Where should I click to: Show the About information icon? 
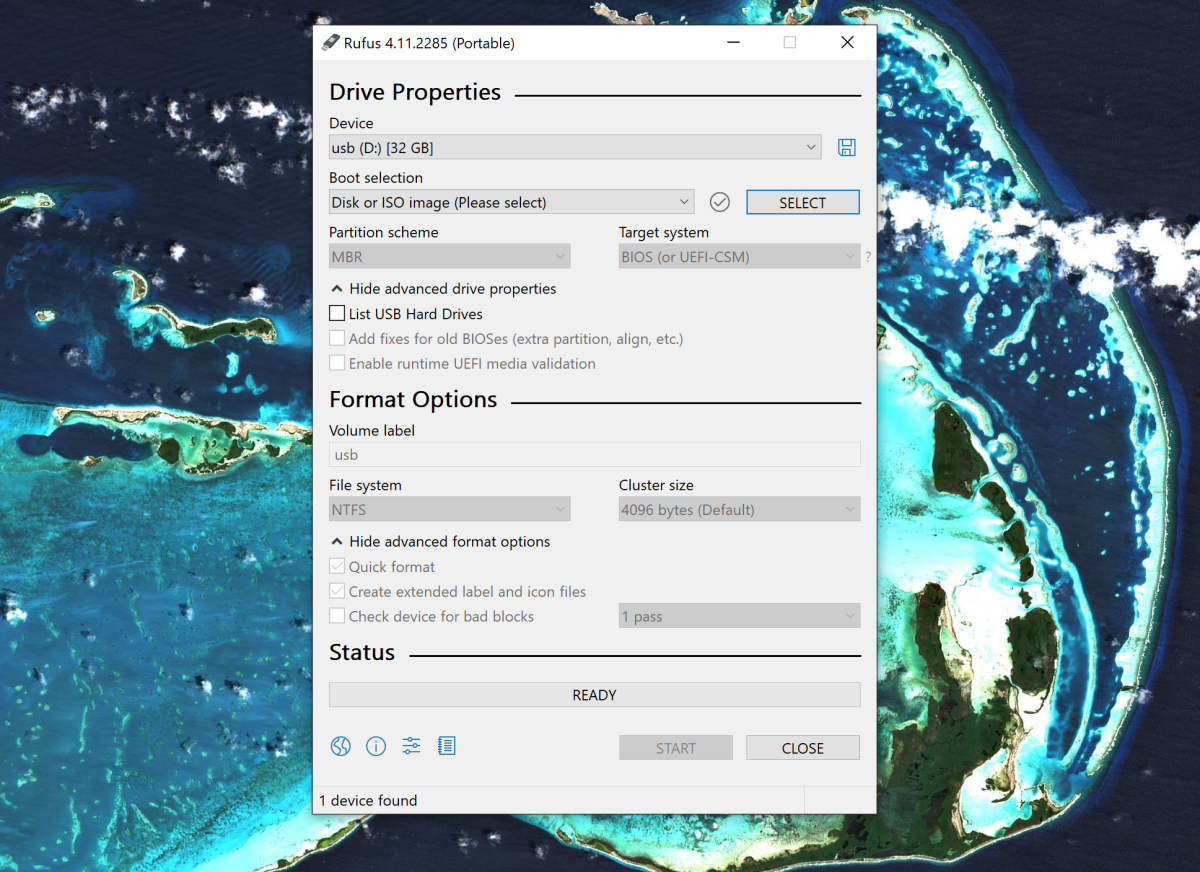[376, 746]
